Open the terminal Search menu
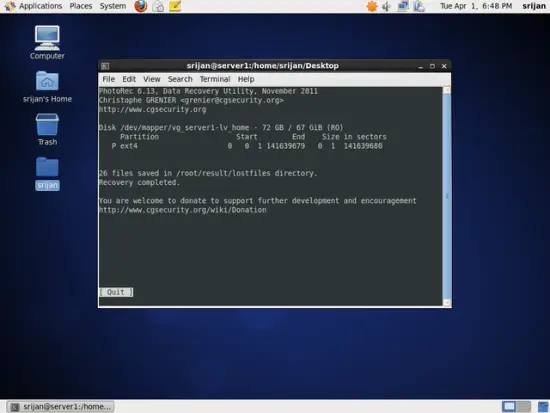550x413 pixels. [180, 79]
